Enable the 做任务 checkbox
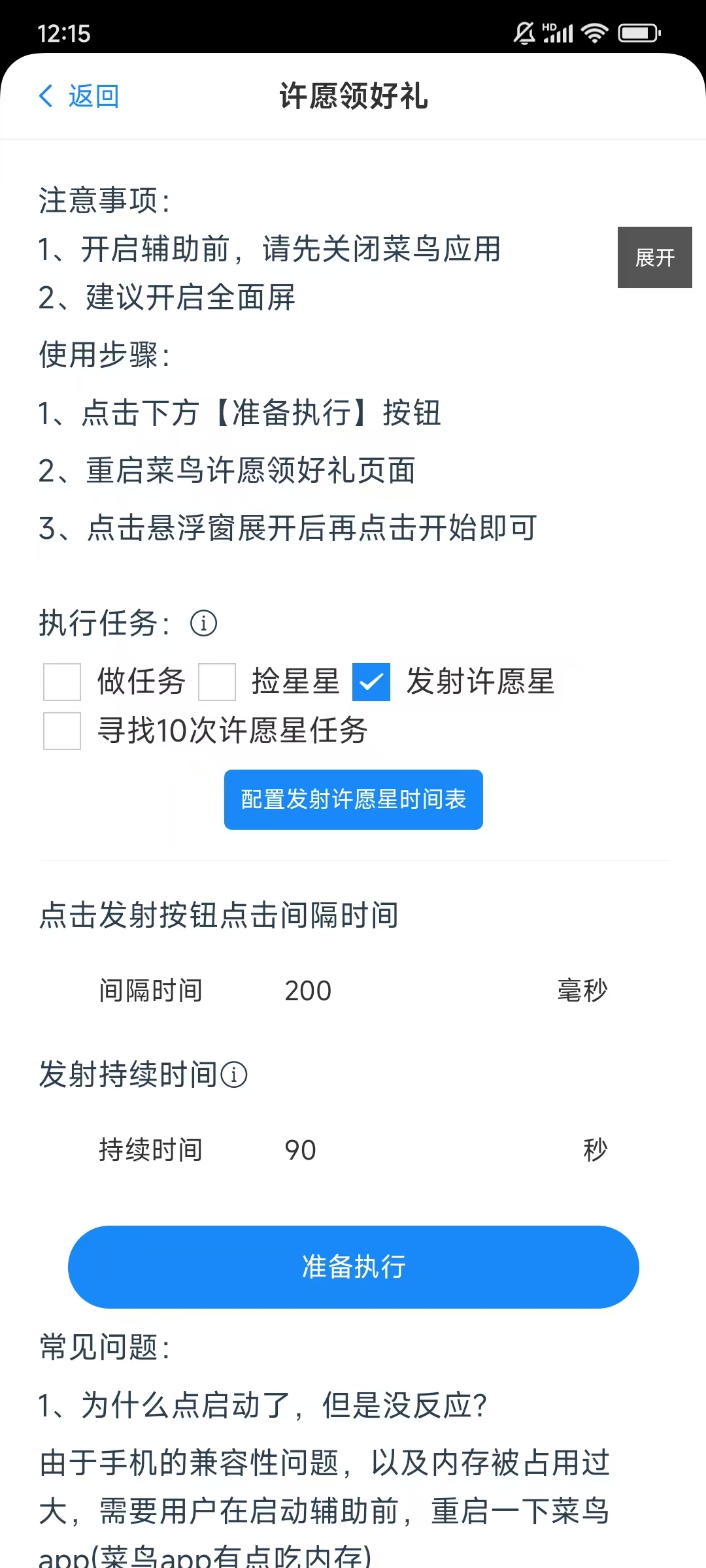This screenshot has height=1568, width=706. point(62,682)
